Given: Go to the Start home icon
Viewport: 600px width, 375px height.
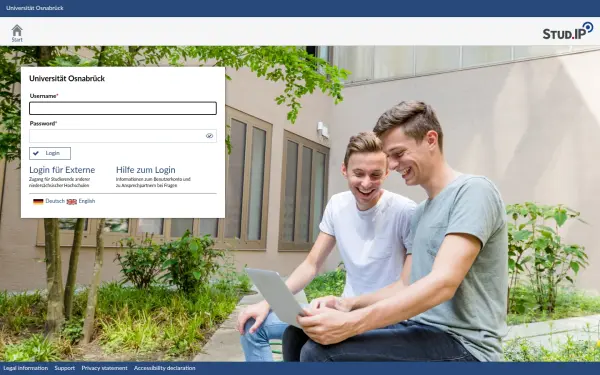Looking at the screenshot, I should [x=17, y=33].
